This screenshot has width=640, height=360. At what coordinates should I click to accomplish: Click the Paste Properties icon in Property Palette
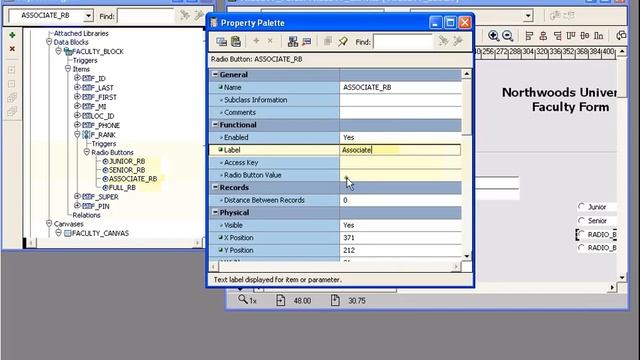[x=236, y=41]
